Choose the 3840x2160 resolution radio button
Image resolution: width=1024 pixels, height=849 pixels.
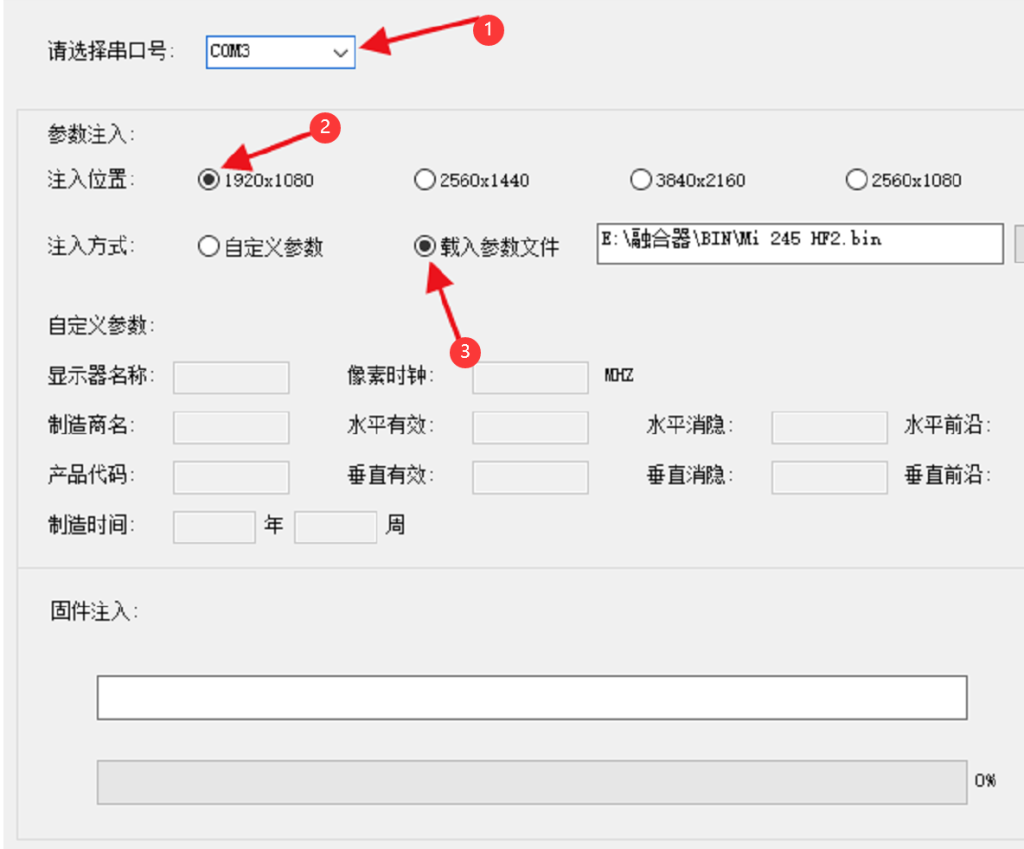click(641, 180)
